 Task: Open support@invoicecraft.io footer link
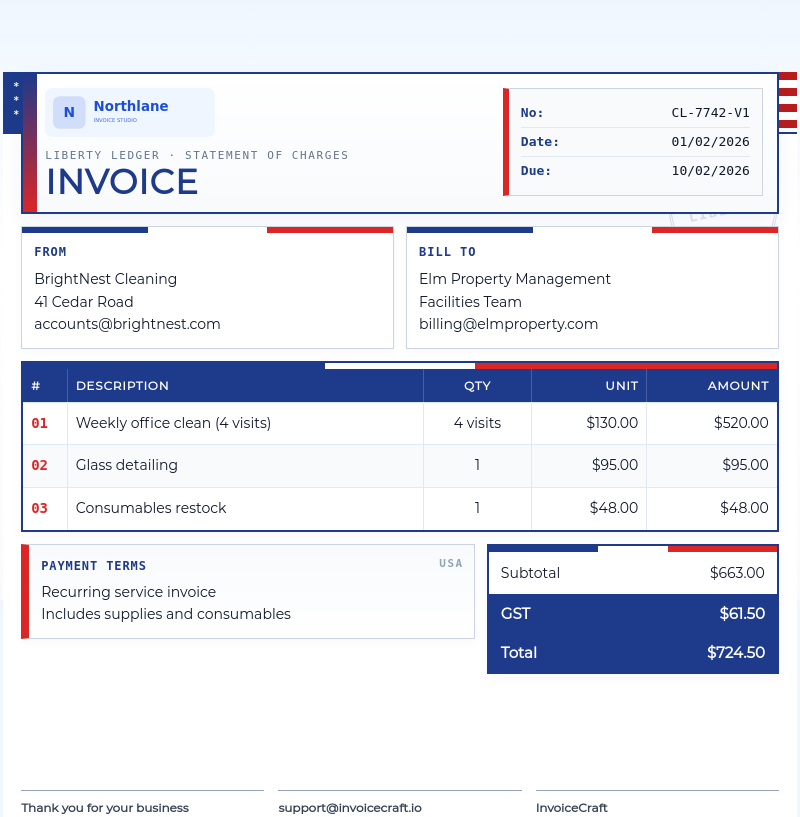click(x=350, y=808)
